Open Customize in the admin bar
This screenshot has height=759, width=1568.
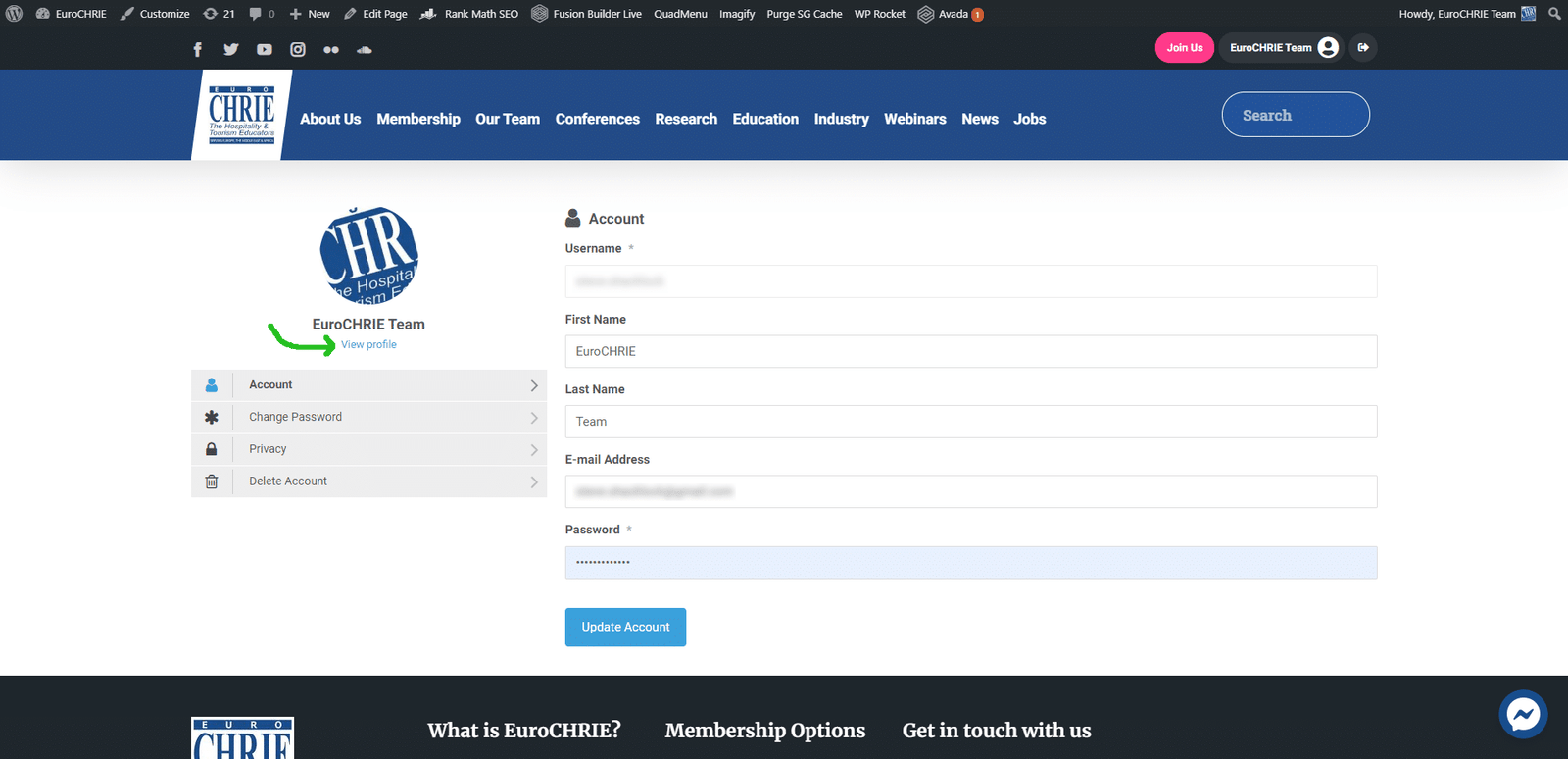pos(155,14)
